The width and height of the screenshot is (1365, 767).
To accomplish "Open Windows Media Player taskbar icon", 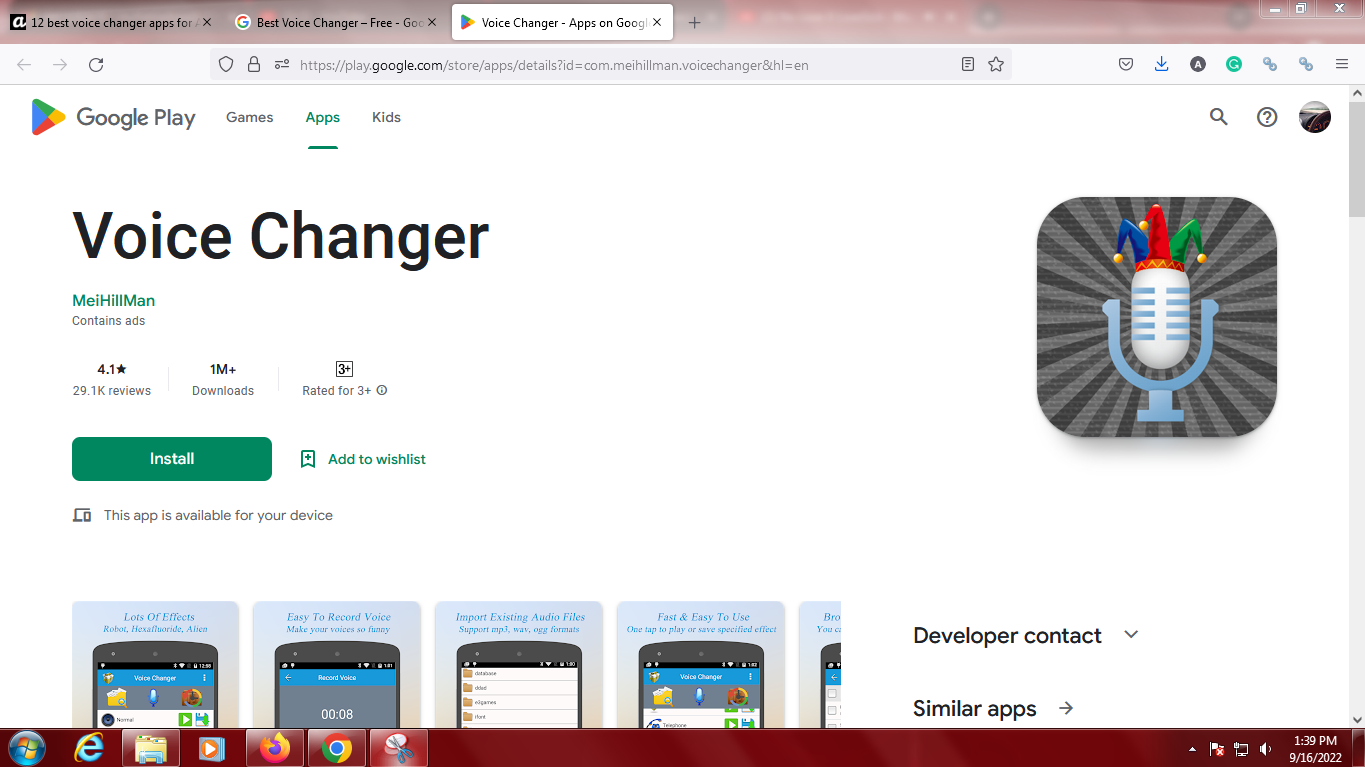I will click(x=210, y=748).
